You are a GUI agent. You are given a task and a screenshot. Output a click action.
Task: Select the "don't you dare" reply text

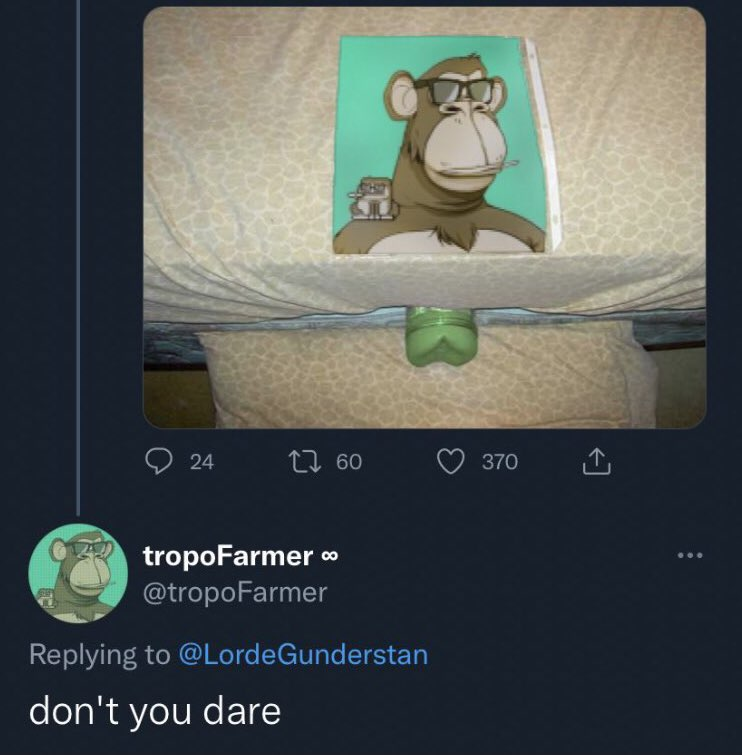[155, 710]
